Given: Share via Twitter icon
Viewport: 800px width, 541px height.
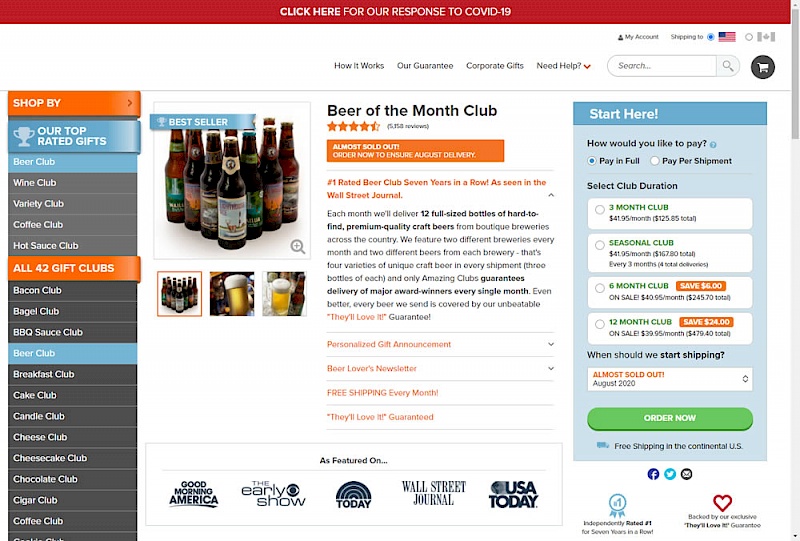Looking at the screenshot, I should [670, 474].
